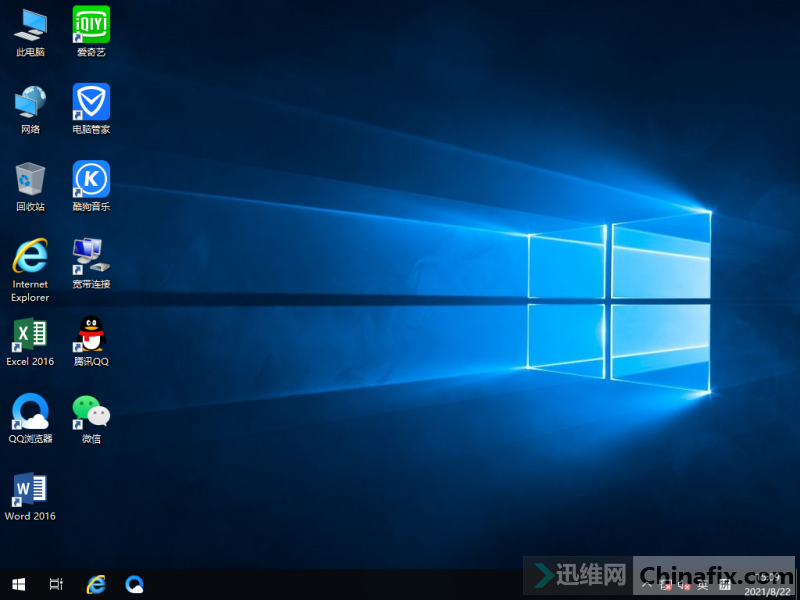The width and height of the screenshot is (800, 600).
Task: Select the 腾讯QQ penguin shortcut
Action: 91,342
